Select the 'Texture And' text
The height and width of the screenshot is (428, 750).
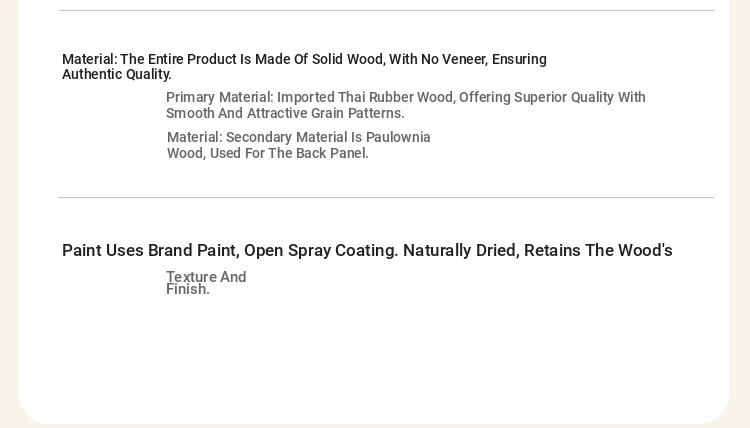point(206,277)
